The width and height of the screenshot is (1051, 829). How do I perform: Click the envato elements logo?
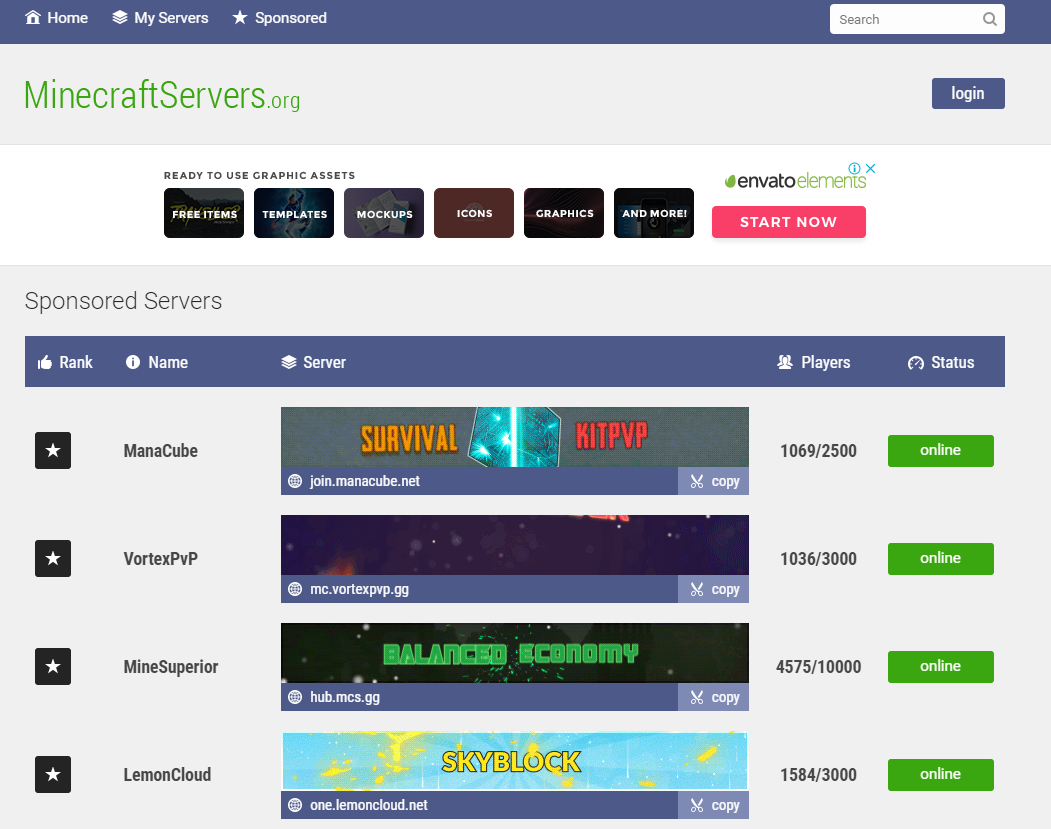point(795,181)
